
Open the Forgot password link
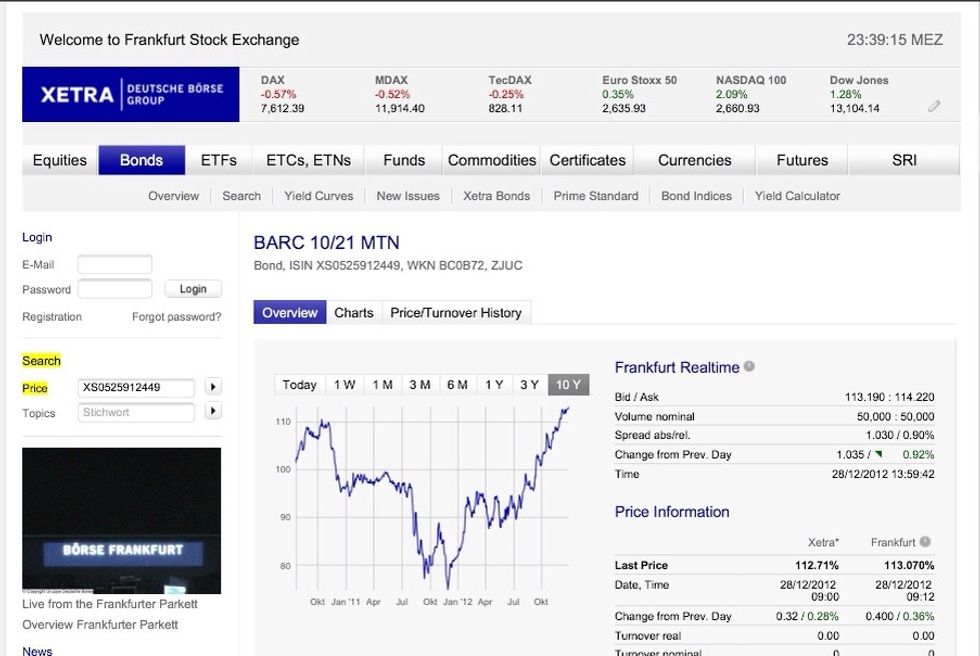[178, 316]
